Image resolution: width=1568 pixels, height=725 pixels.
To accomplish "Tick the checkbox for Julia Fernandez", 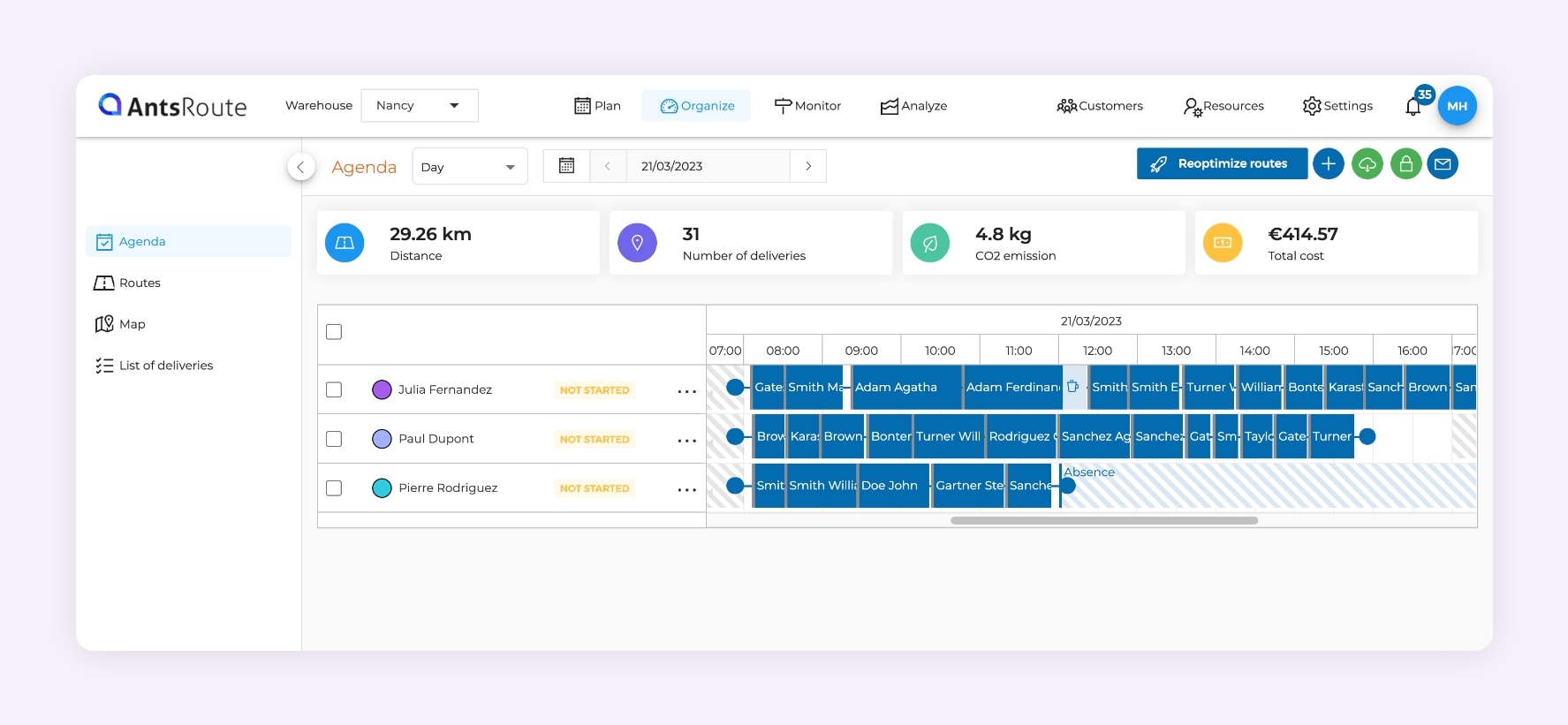I will point(334,389).
